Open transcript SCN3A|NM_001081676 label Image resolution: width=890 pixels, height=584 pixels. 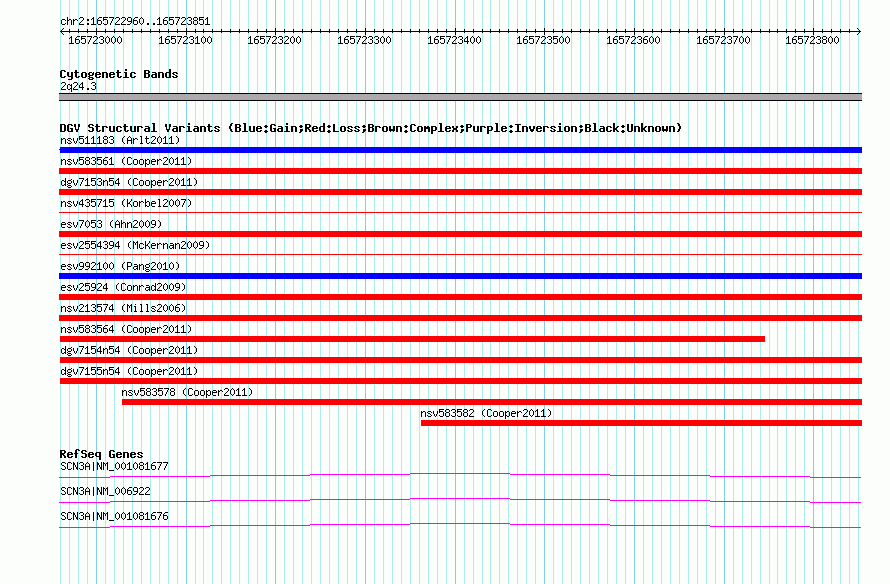114,516
